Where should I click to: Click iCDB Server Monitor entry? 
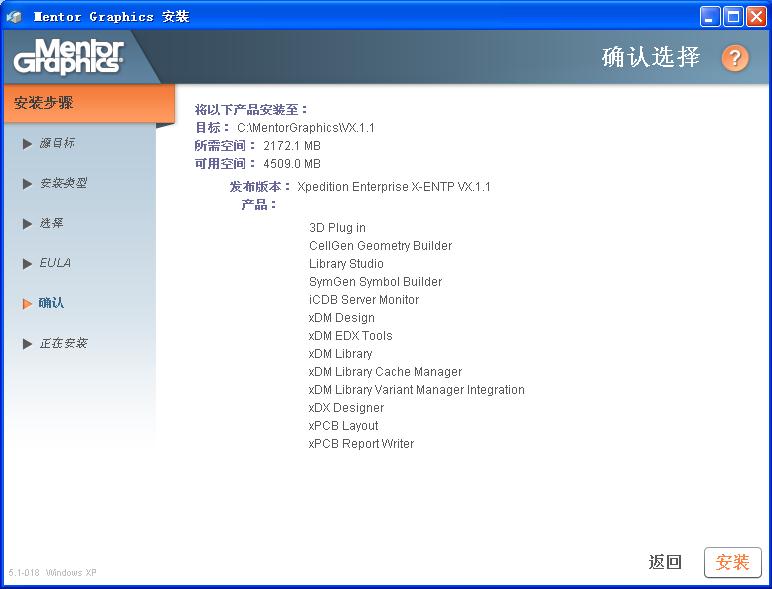[x=364, y=299]
